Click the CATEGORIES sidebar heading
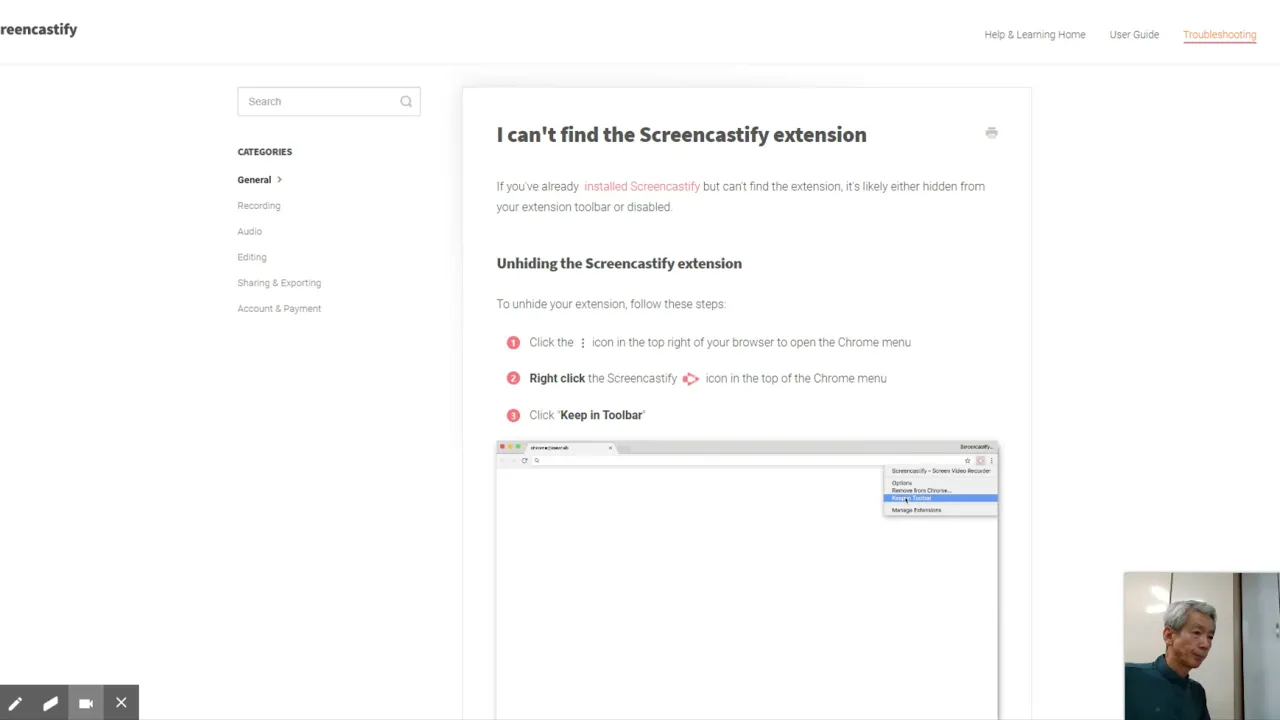1280x720 pixels. (x=265, y=152)
